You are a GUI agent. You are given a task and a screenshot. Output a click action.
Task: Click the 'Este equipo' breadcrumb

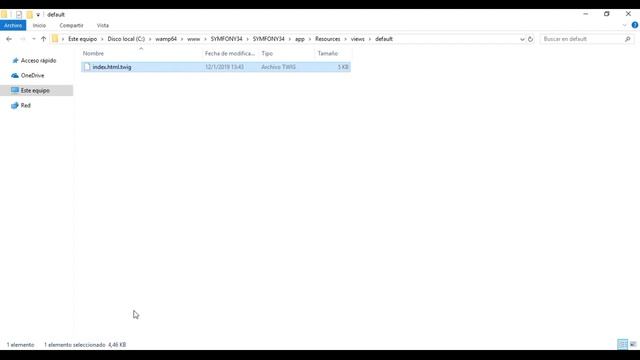tap(82, 39)
